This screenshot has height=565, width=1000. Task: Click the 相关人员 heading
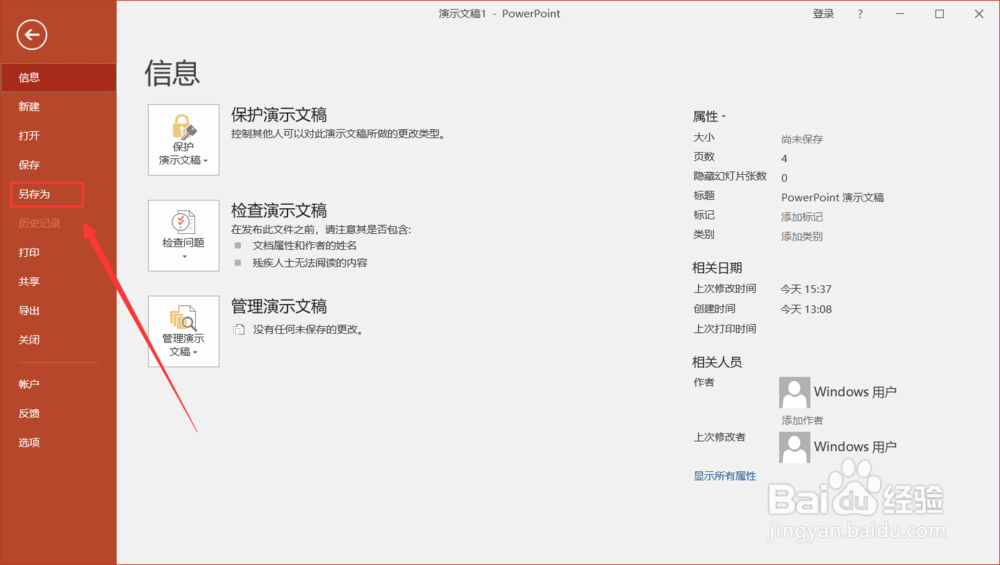click(717, 362)
